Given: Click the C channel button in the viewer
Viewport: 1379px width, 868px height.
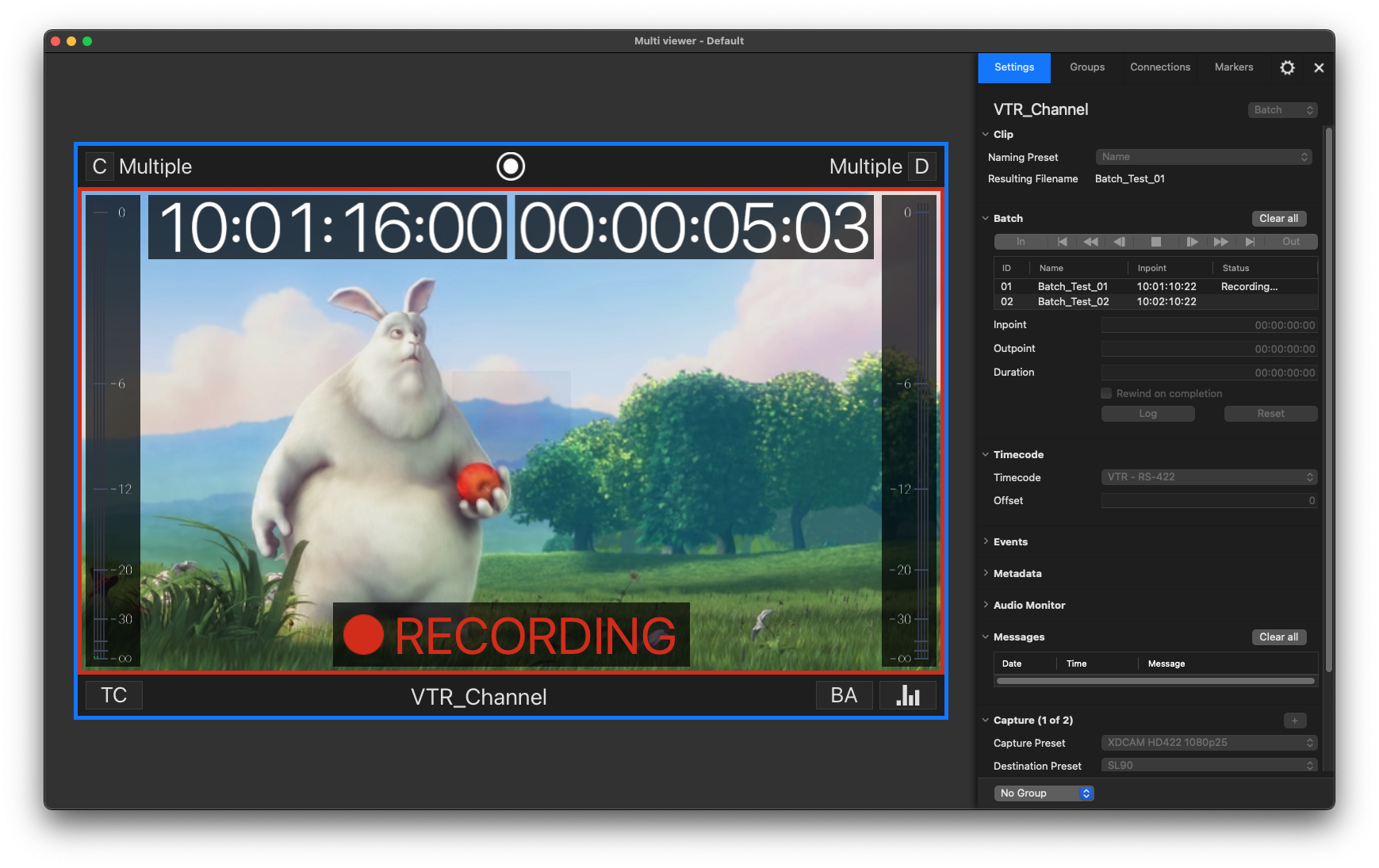Looking at the screenshot, I should 99,166.
